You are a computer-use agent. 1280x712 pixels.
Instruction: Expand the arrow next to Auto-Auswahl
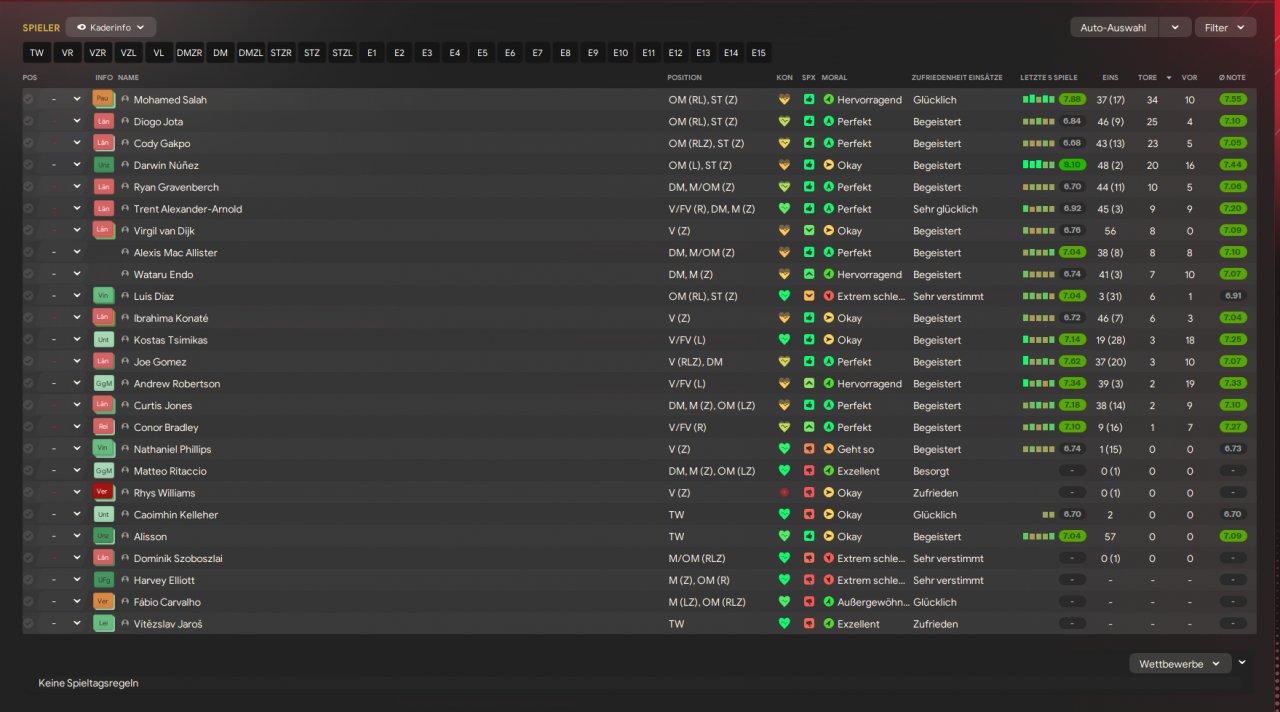tap(1177, 27)
